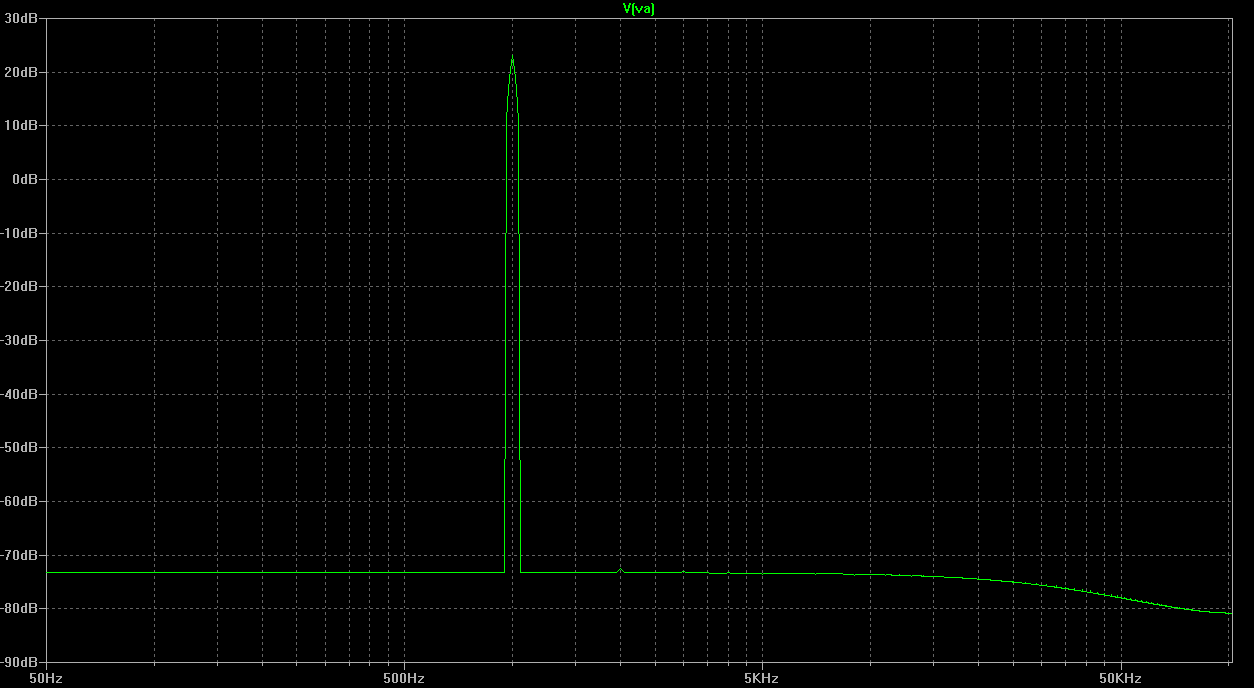Click the 10dB axis label

[x=22, y=126]
